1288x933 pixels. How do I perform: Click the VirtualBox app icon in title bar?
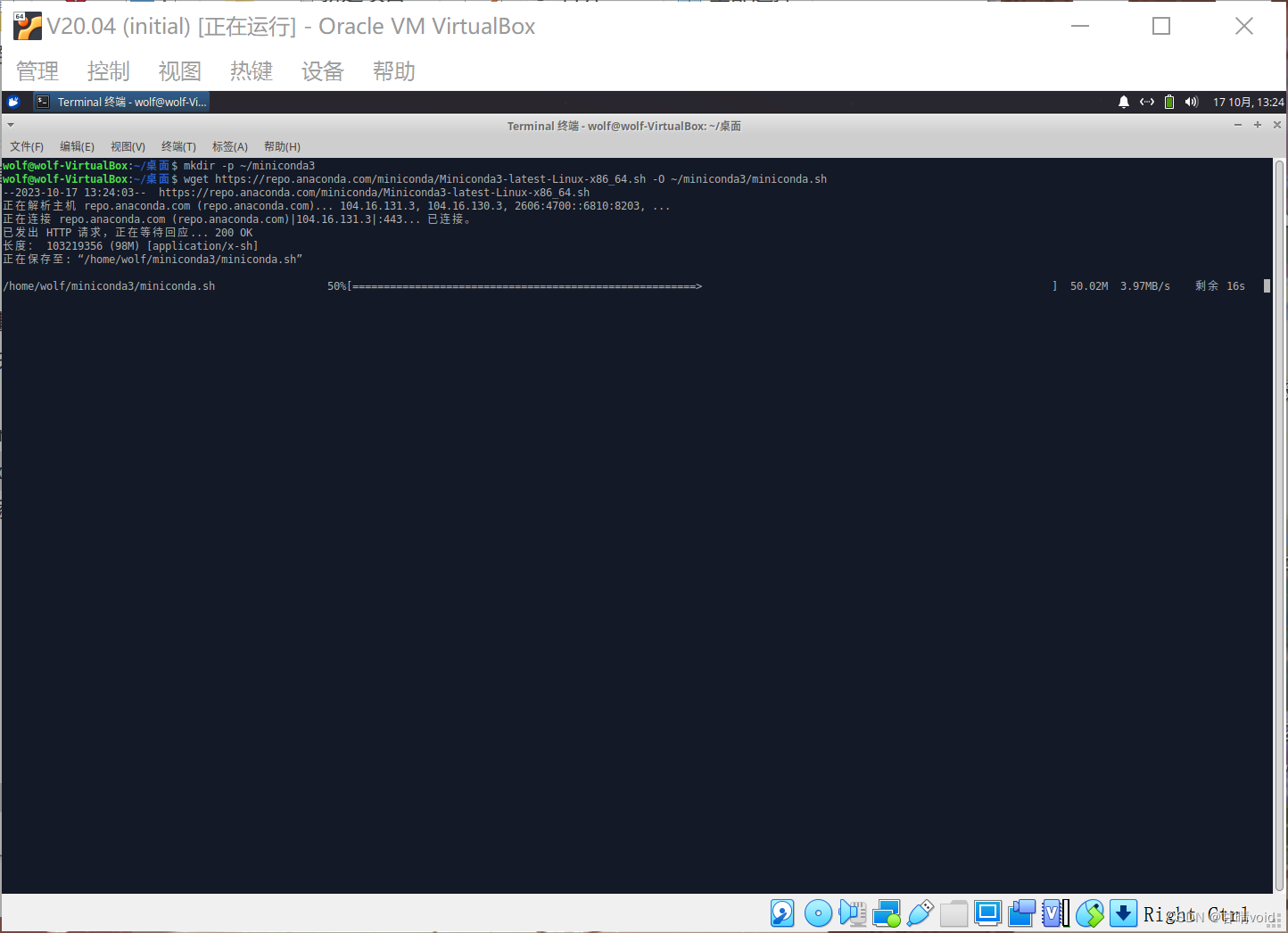point(28,27)
